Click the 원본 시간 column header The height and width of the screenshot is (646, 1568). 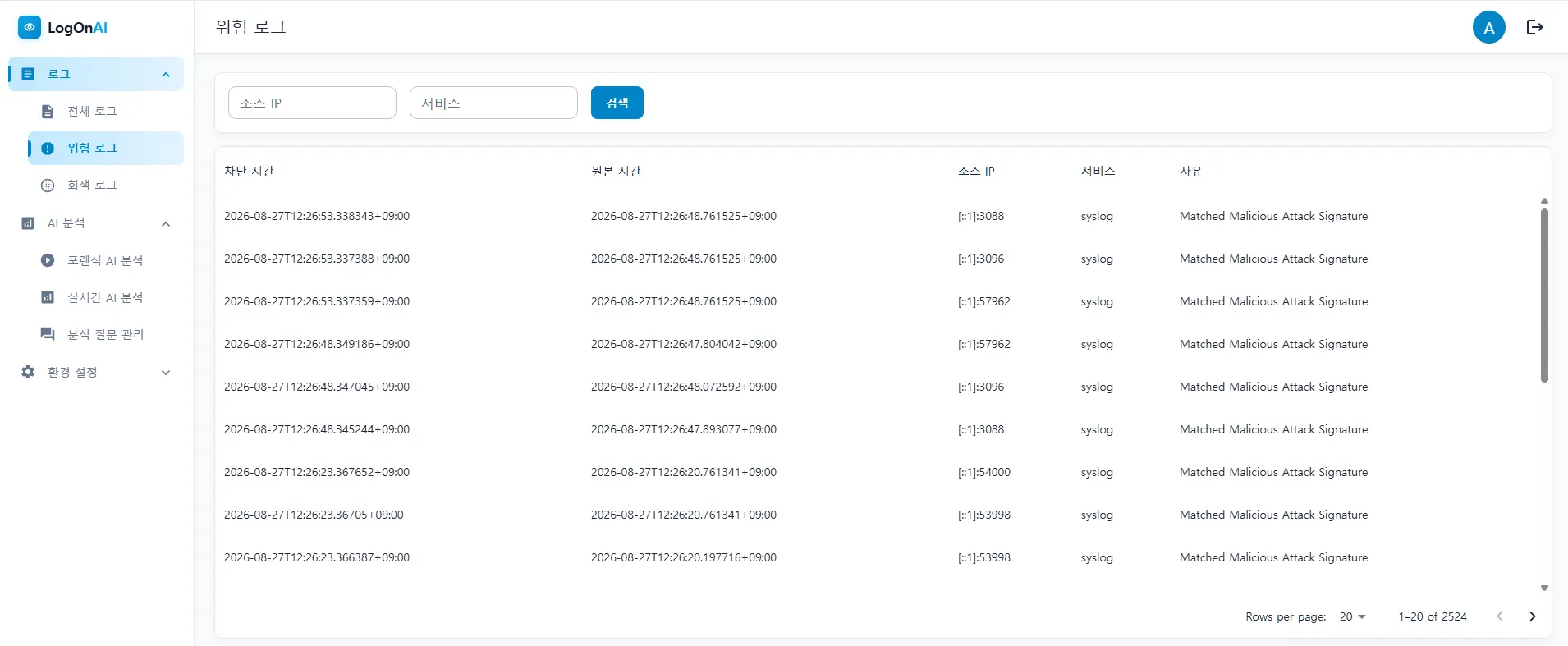616,171
